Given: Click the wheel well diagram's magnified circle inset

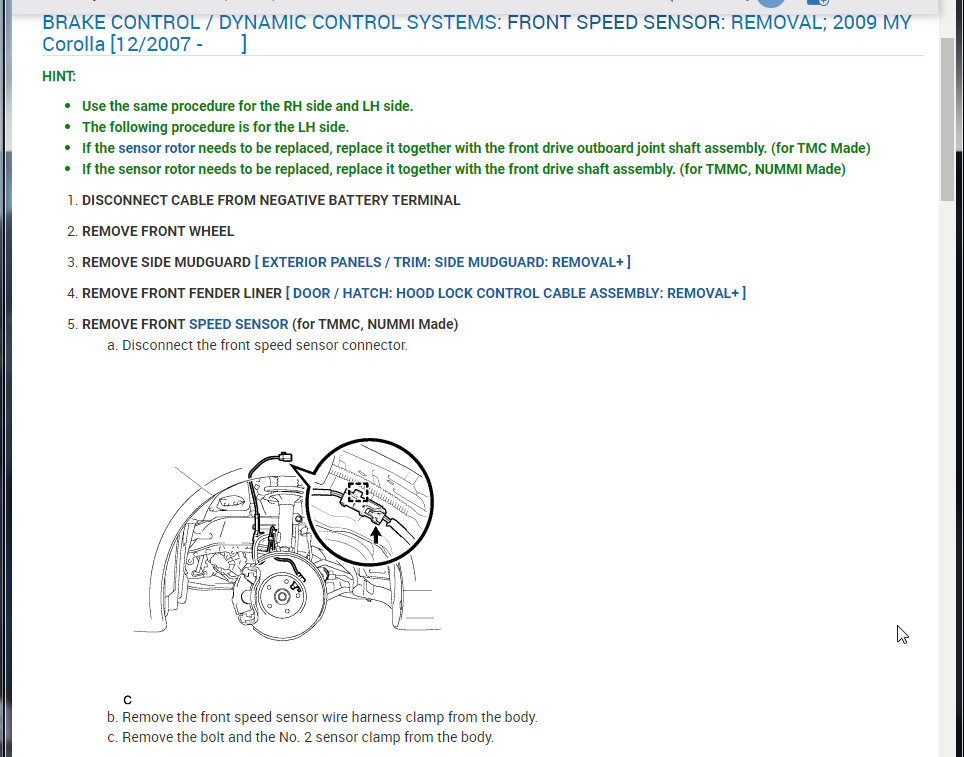Looking at the screenshot, I should click(x=369, y=501).
